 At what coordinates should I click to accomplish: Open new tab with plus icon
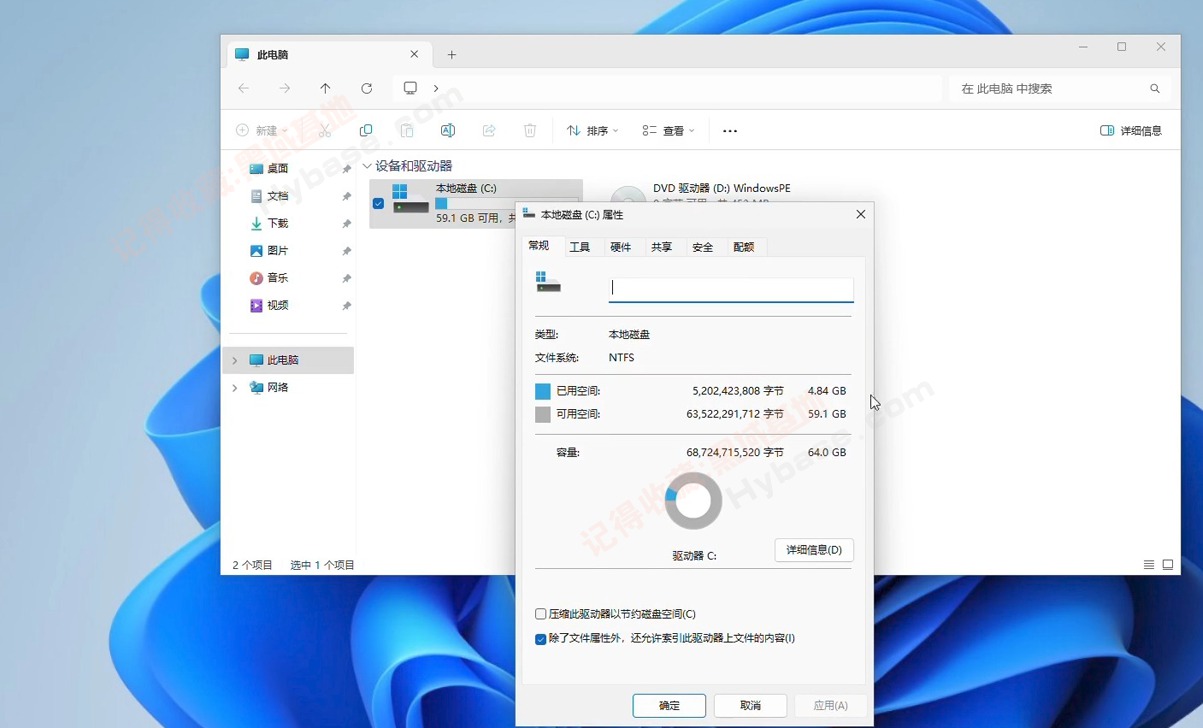point(452,55)
